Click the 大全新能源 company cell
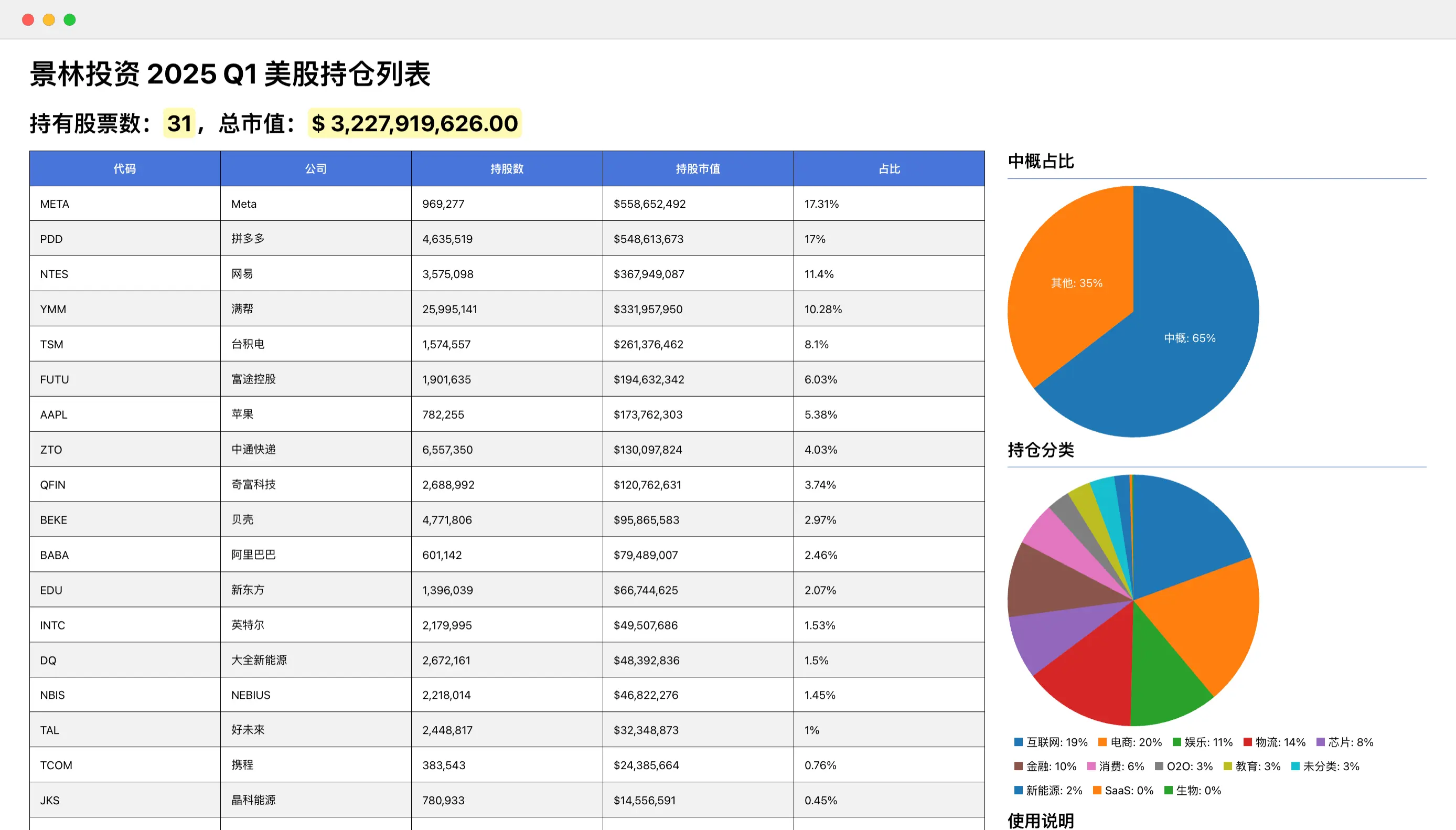Viewport: 1456px width, 830px height. (316, 660)
